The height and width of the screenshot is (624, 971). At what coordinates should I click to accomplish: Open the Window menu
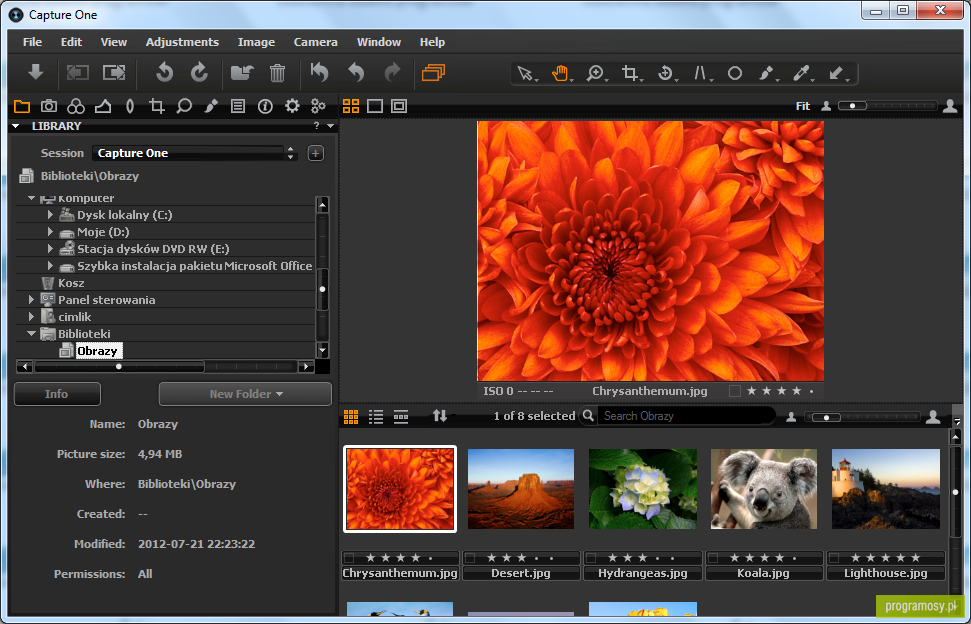point(379,42)
